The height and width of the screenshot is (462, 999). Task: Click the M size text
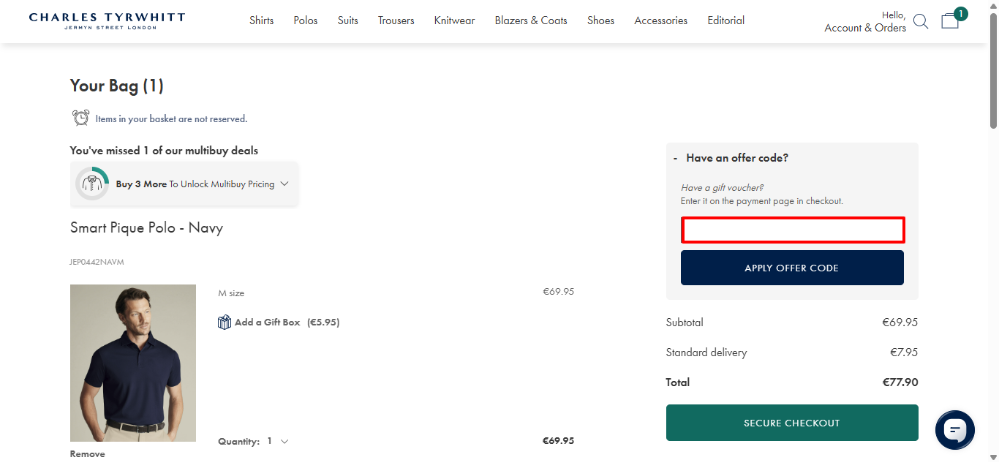click(x=231, y=293)
